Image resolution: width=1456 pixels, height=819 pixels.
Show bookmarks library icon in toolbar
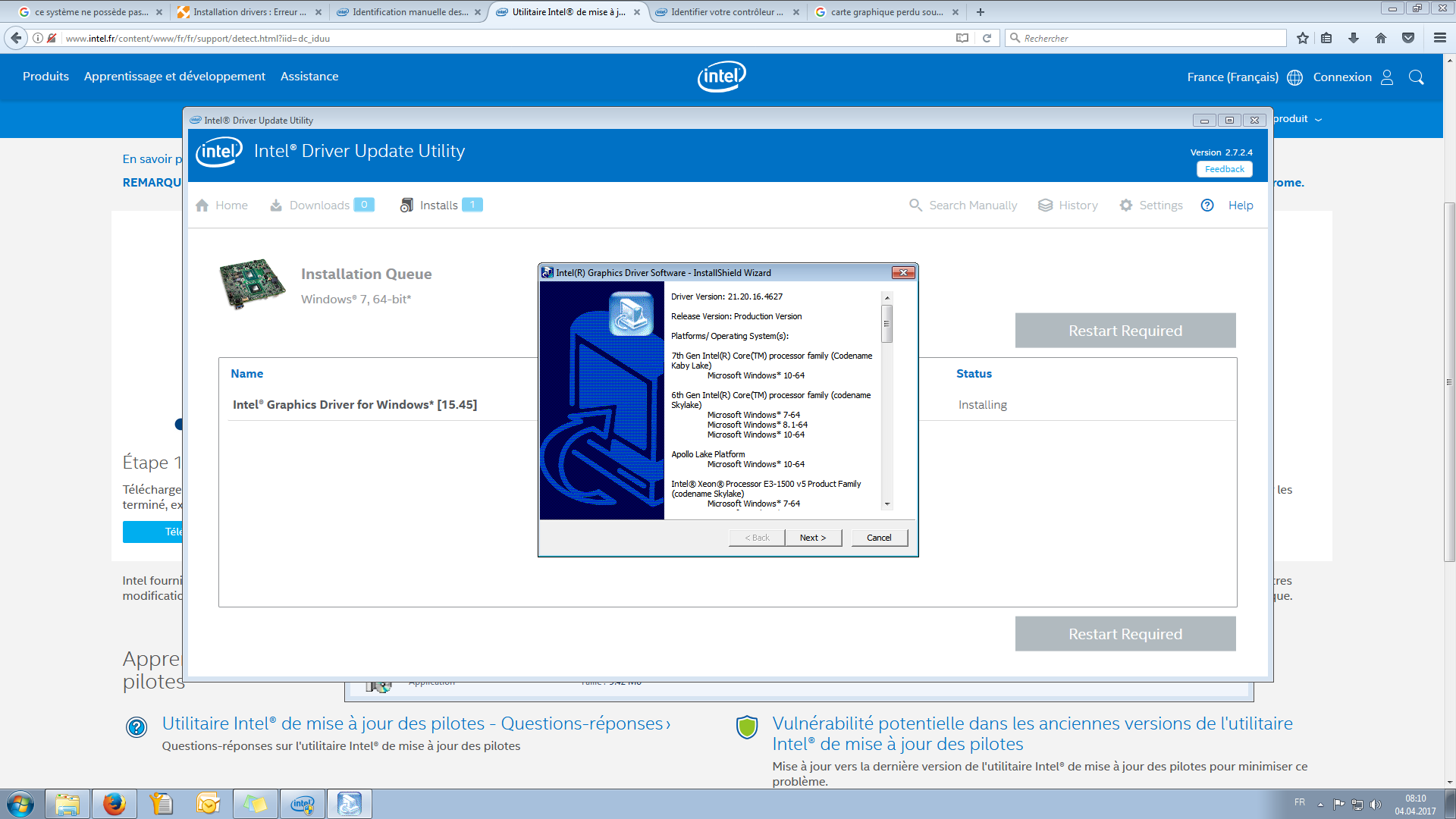click(1326, 38)
